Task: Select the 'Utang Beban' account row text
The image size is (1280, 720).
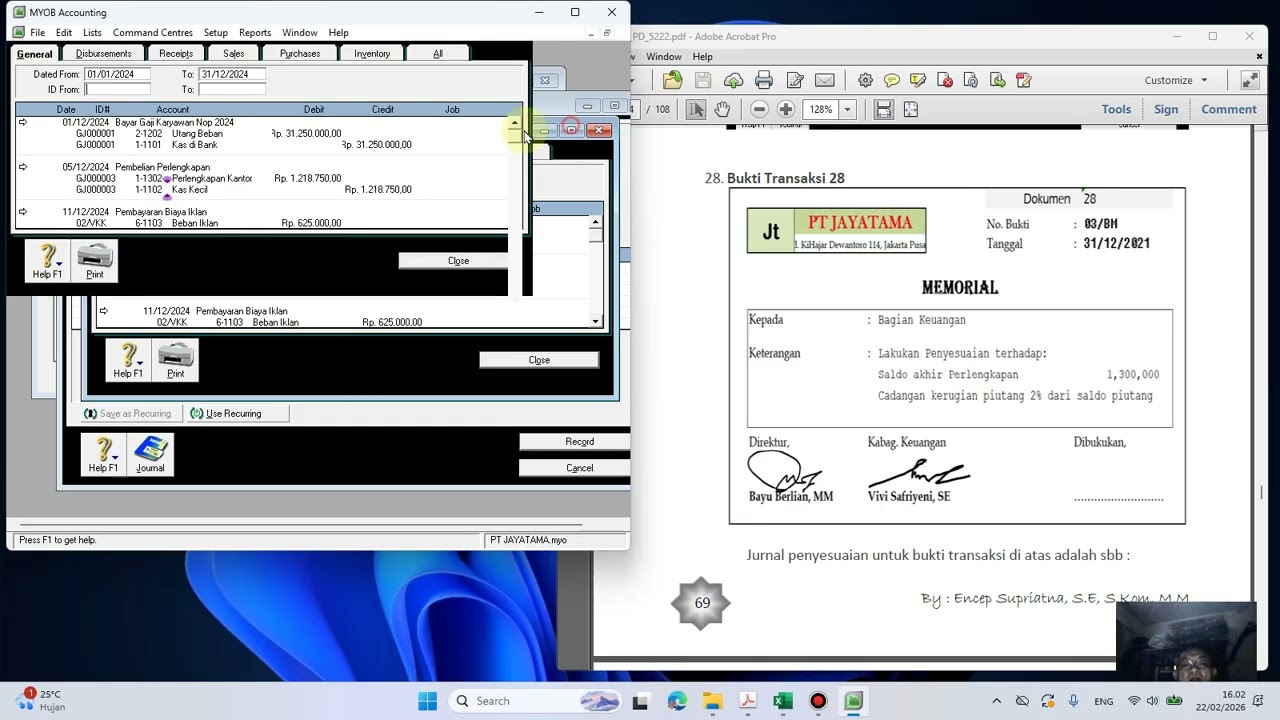Action: point(197,133)
